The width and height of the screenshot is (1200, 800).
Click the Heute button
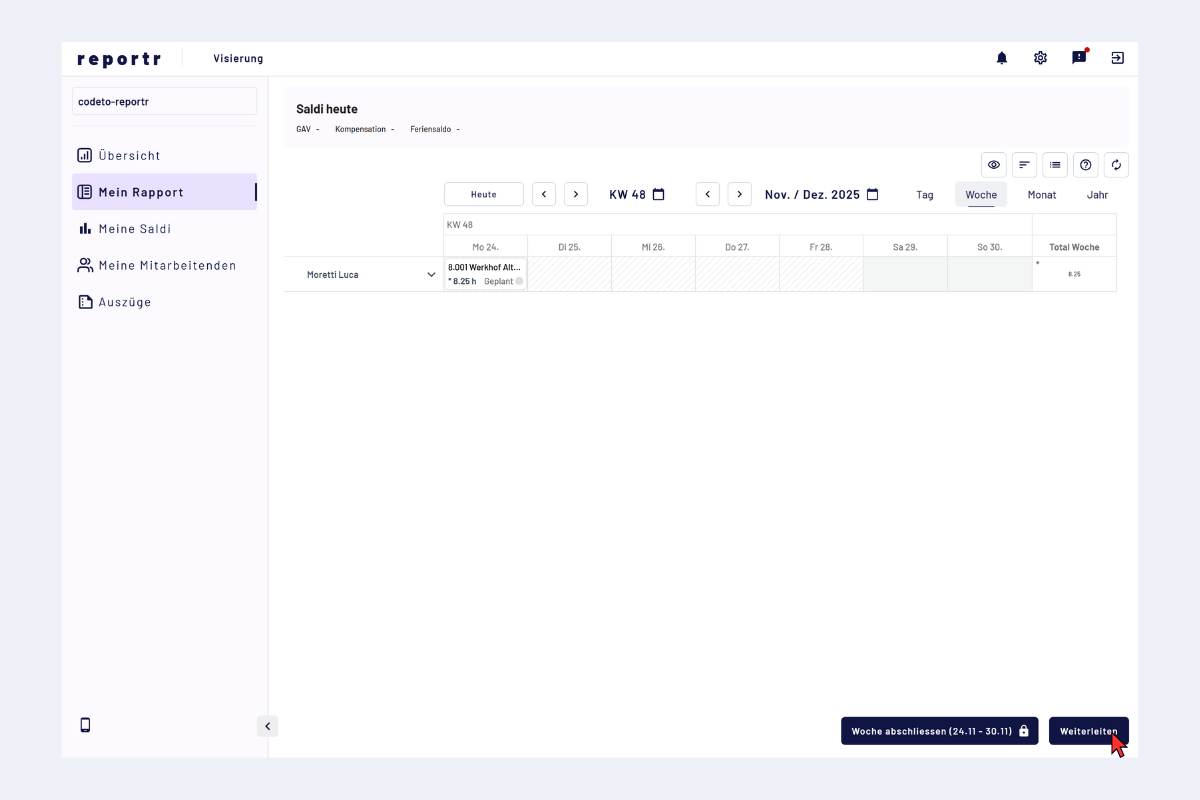pos(483,194)
